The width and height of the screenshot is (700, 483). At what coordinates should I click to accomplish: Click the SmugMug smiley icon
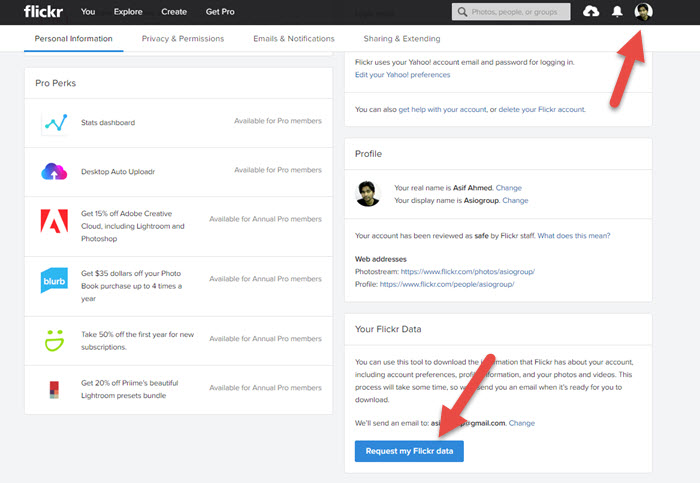tap(54, 341)
